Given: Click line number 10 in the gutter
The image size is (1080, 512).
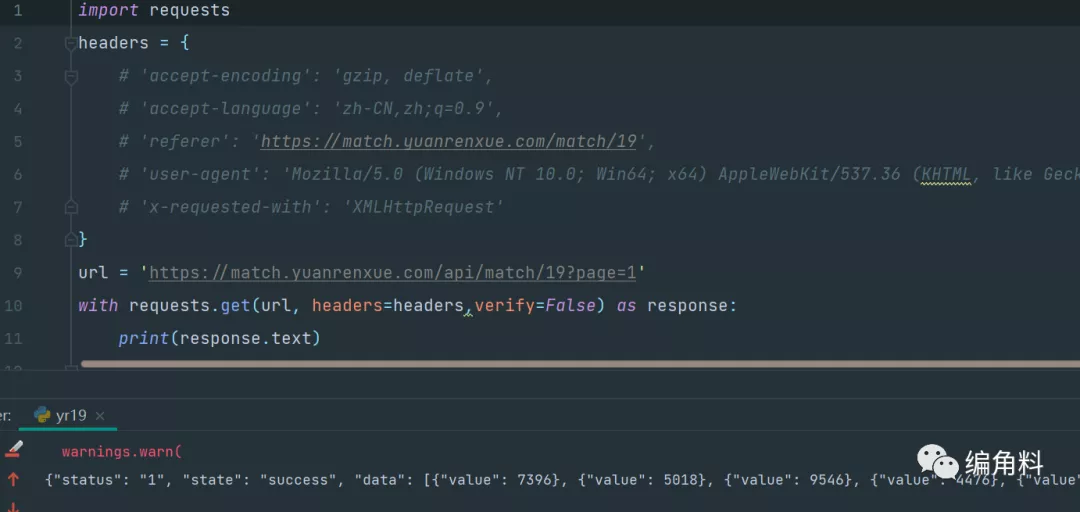Looking at the screenshot, I should (x=13, y=305).
